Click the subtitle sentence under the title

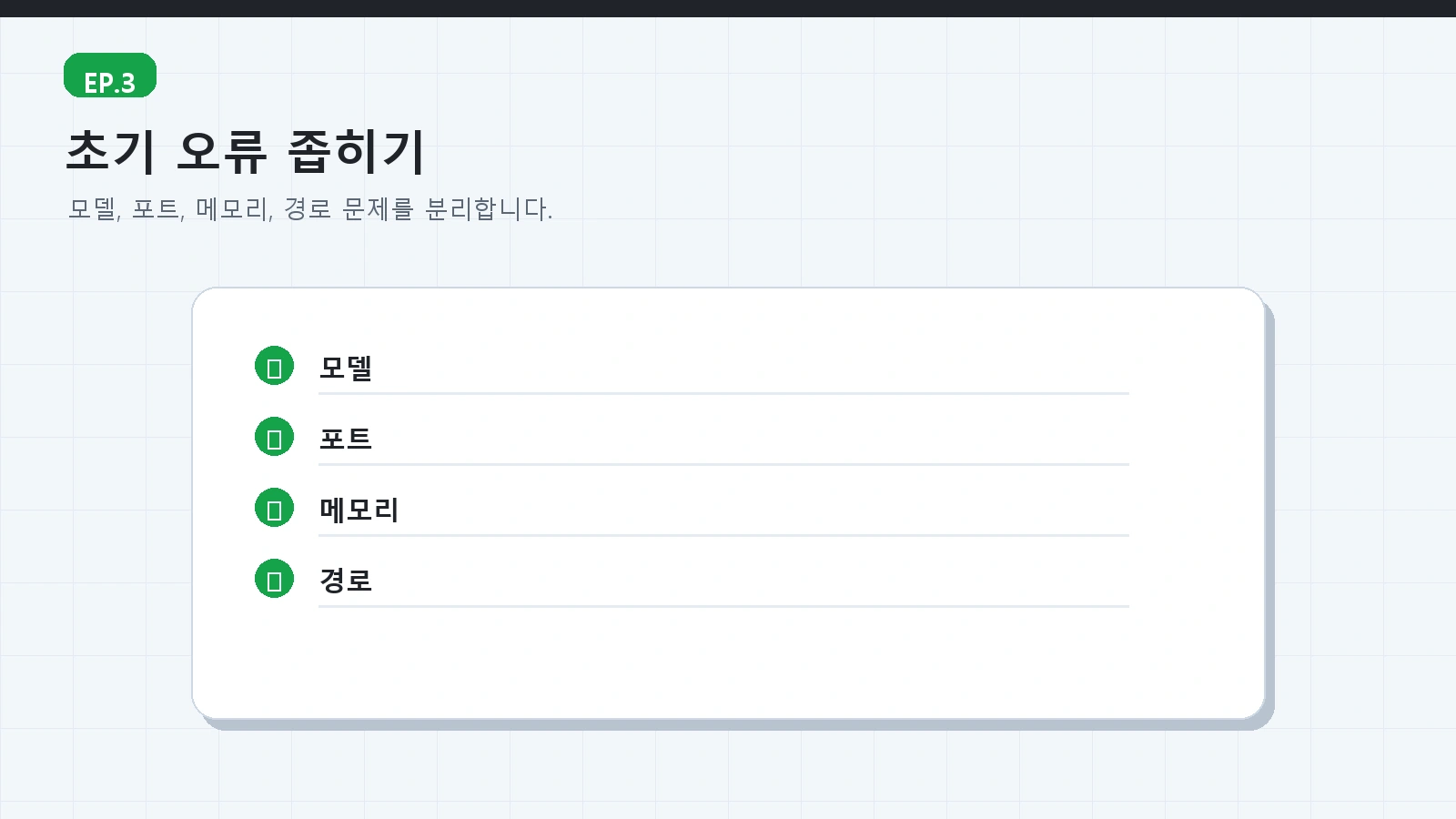point(310,209)
